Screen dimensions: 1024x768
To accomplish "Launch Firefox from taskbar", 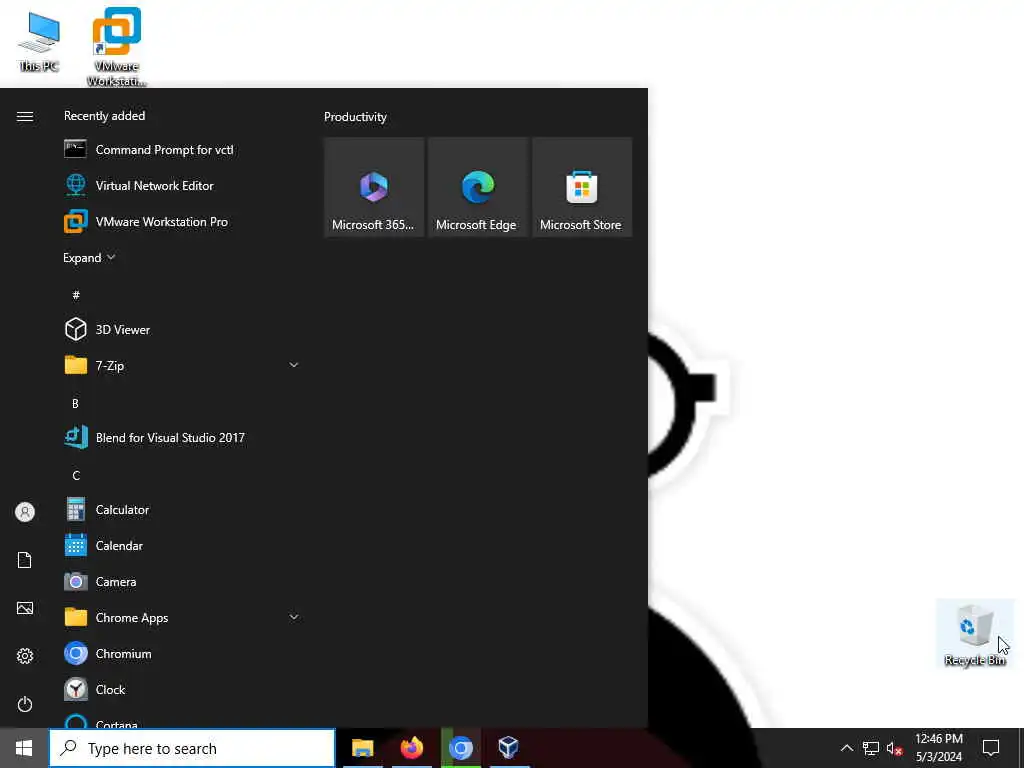I will click(x=412, y=748).
